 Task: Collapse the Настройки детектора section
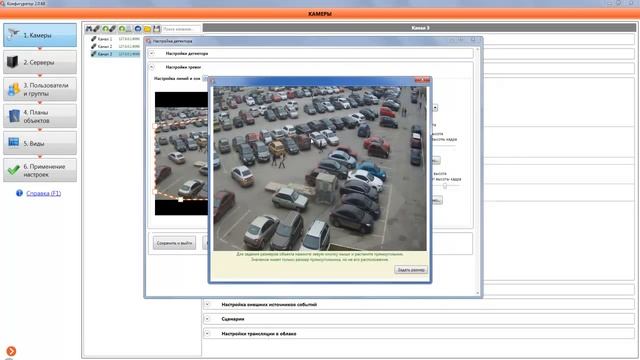tap(152, 53)
